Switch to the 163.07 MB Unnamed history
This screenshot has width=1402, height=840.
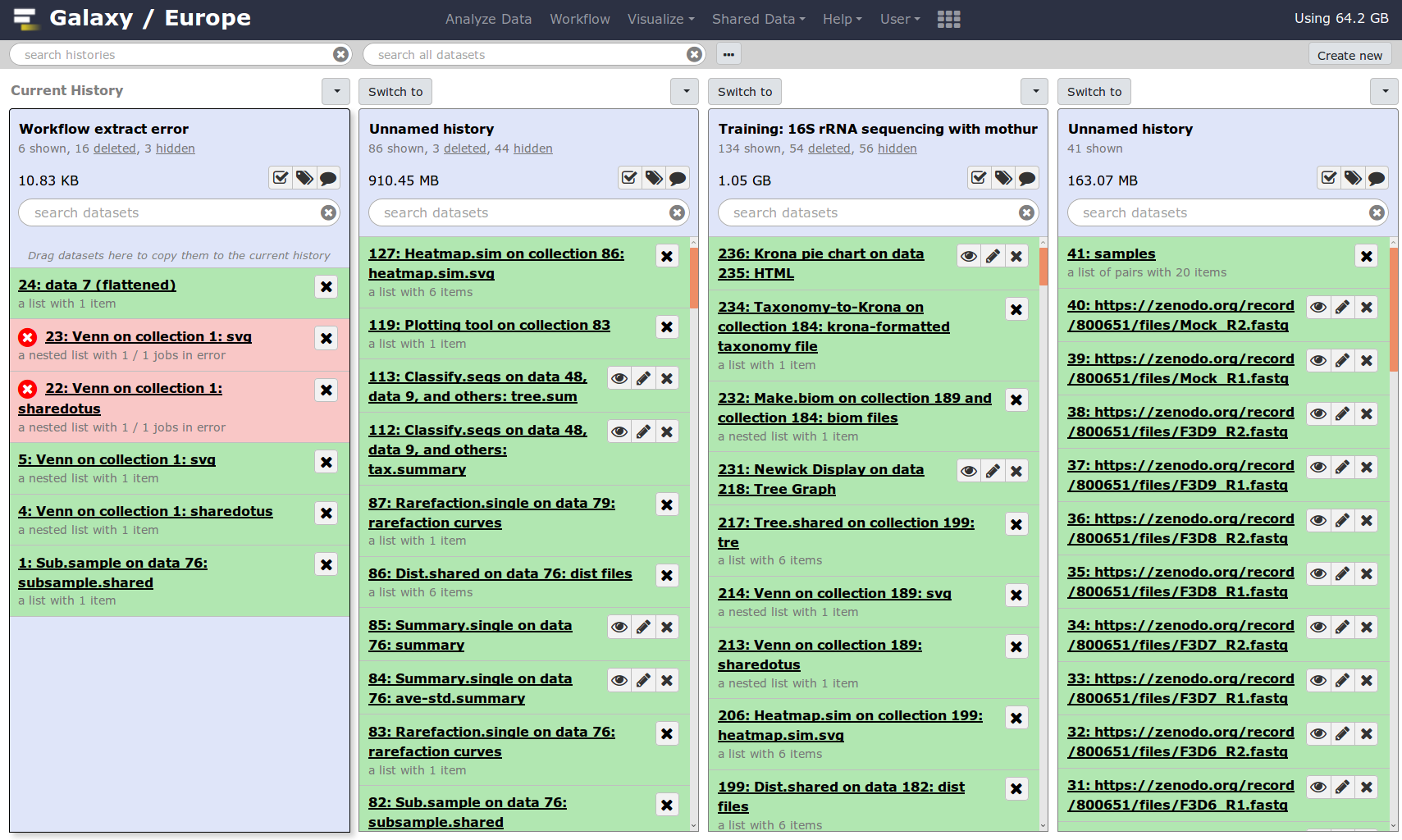(x=1094, y=91)
